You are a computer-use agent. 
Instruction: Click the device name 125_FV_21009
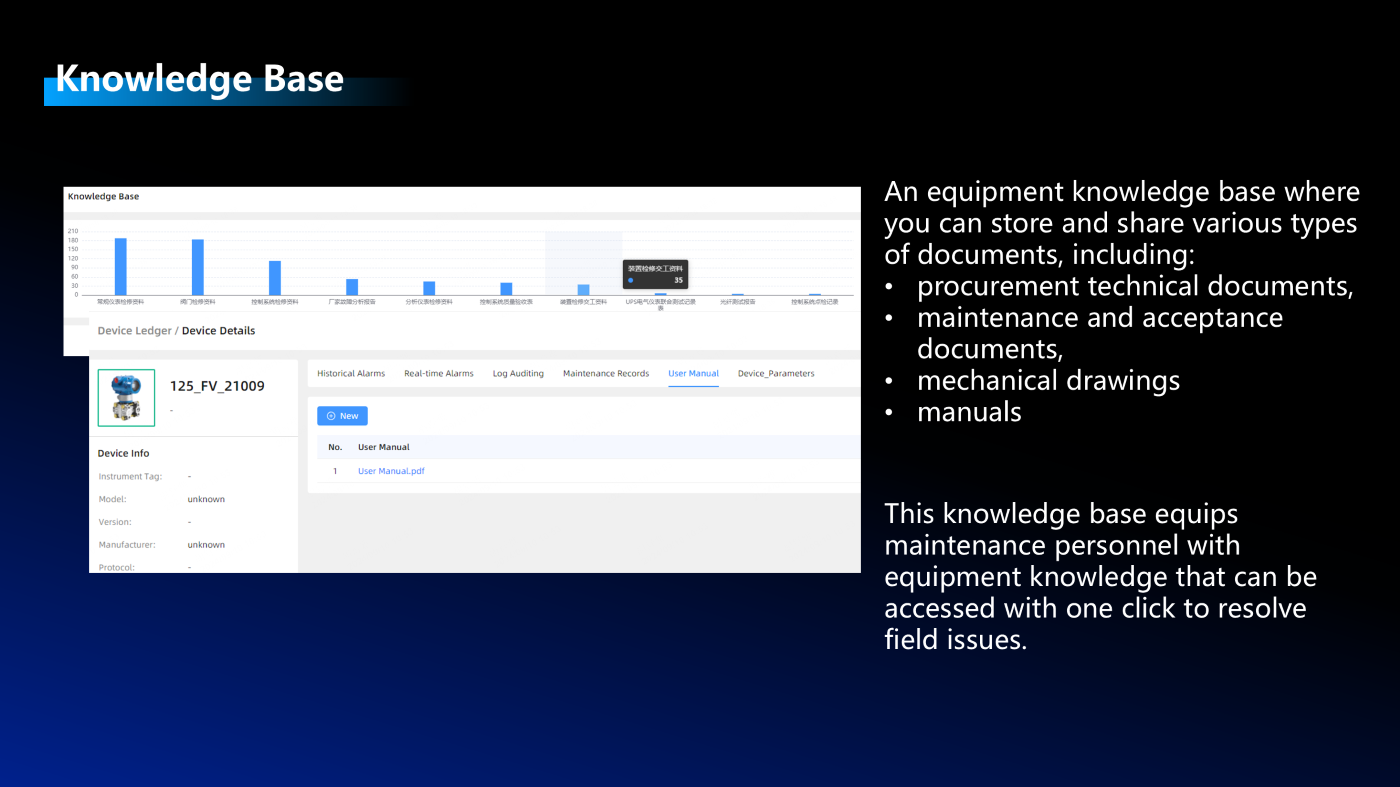(x=217, y=386)
